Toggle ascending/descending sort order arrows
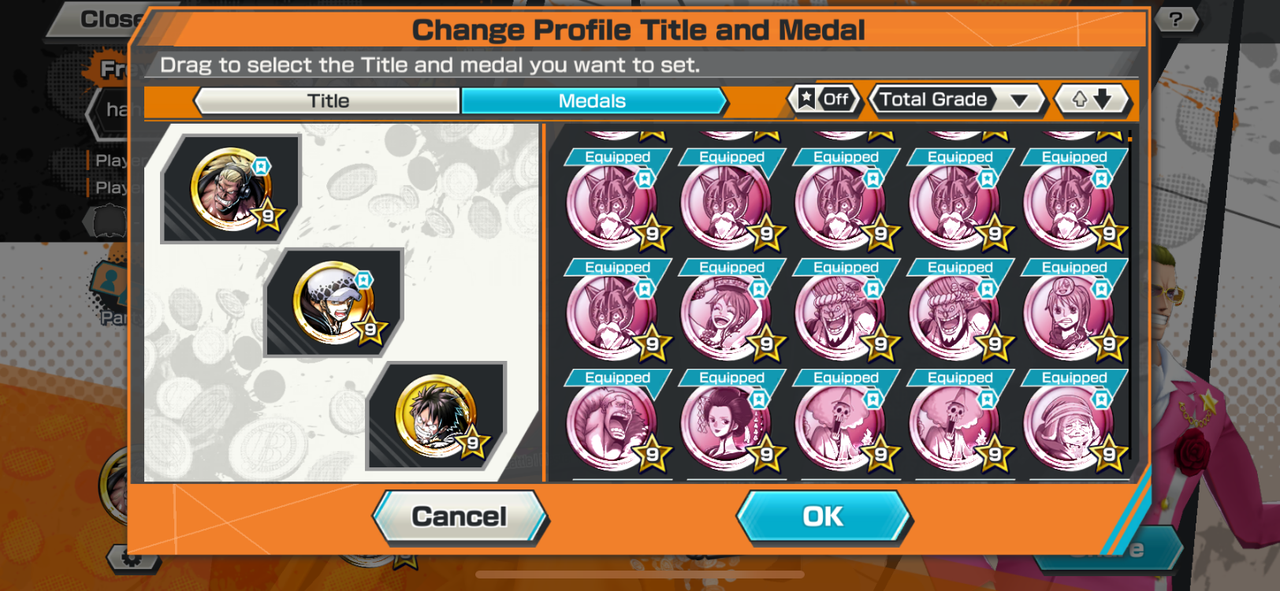1280x591 pixels. tap(1092, 99)
